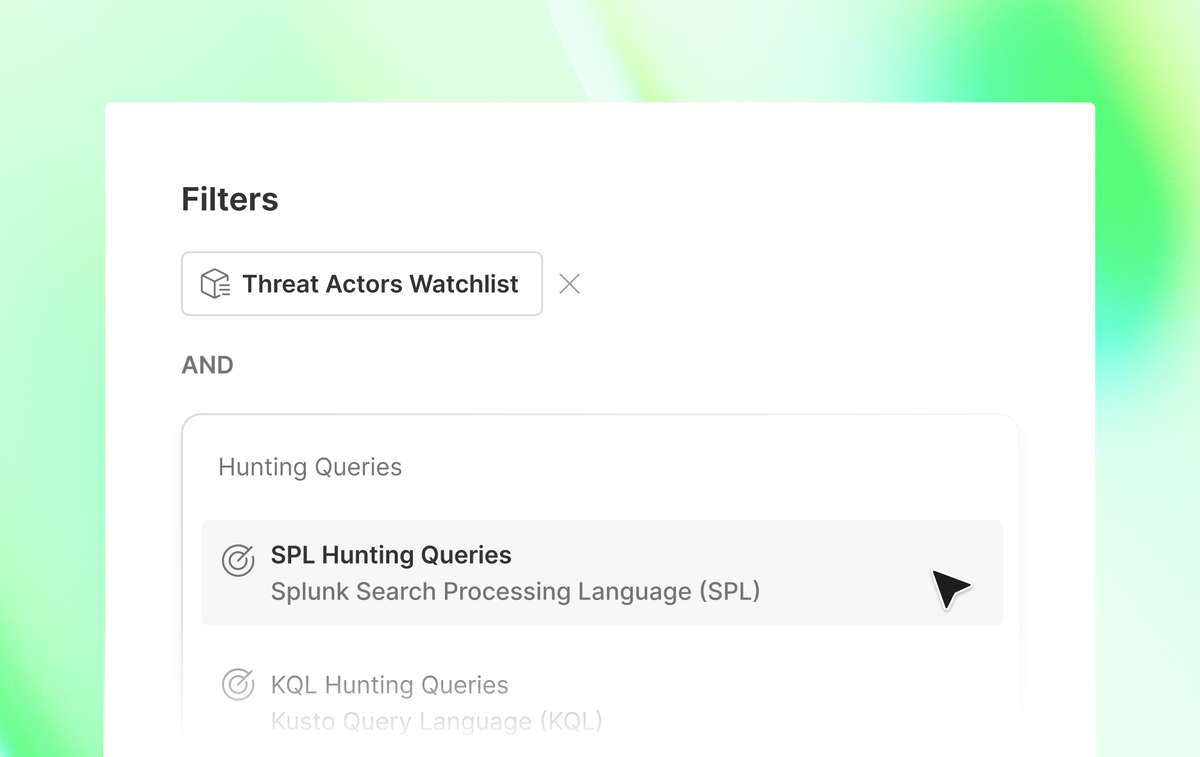Viewport: 1200px width, 757px height.
Task: Remove the Threat Actors Watchlist filter with X
Action: [569, 284]
